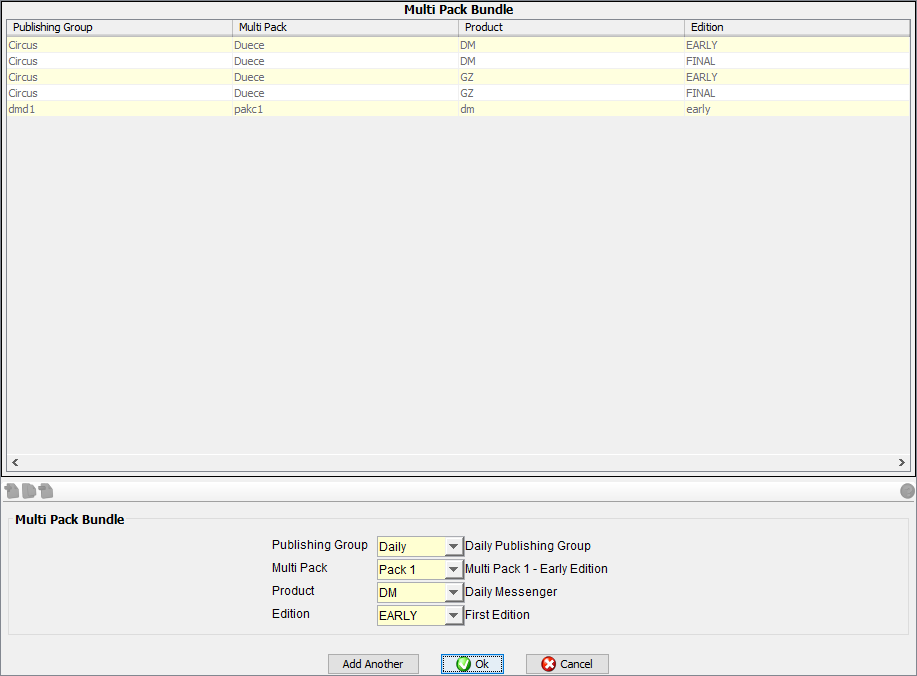Viewport: 917px width, 676px height.
Task: Click the left scroll arrow of the table
Action: tap(14, 463)
